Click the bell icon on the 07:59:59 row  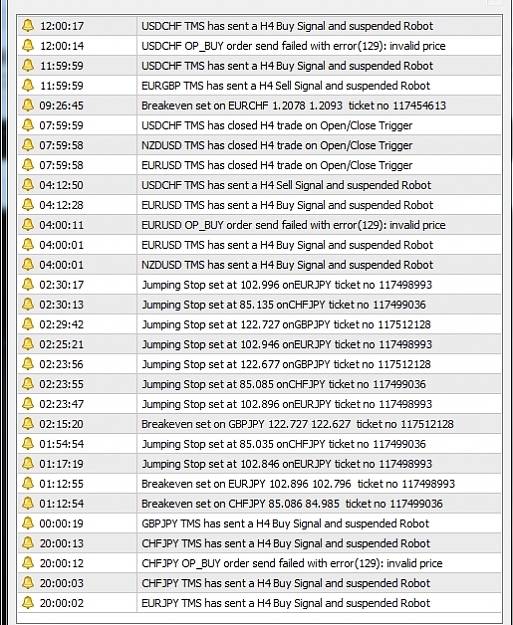tap(28, 125)
